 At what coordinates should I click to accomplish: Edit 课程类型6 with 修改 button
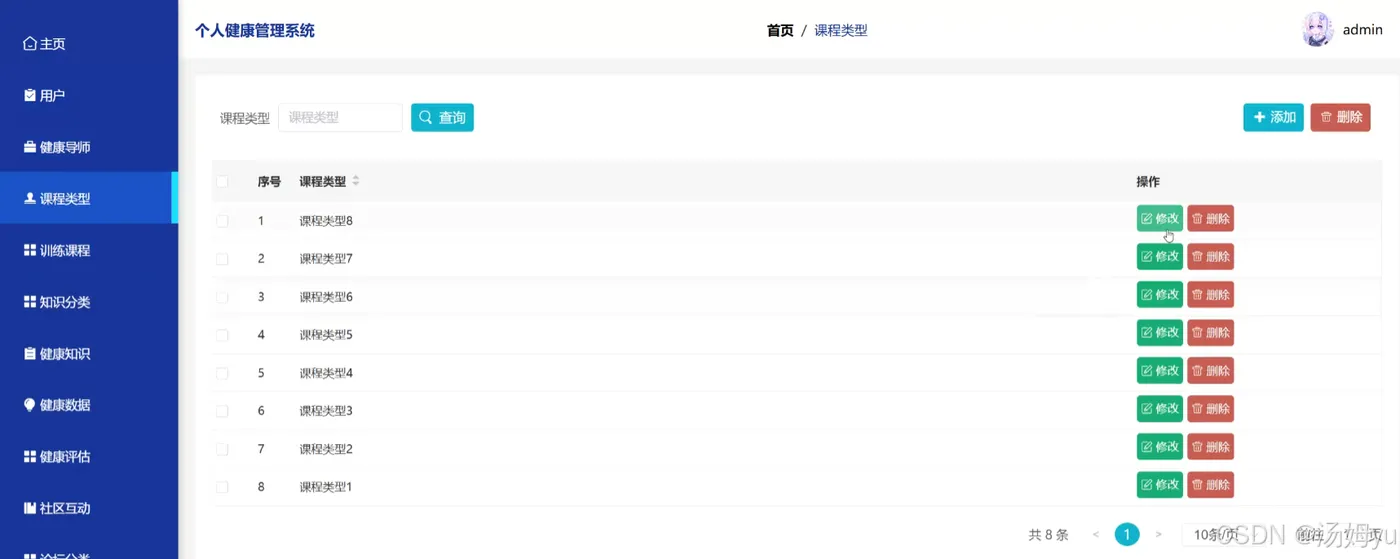click(1160, 294)
